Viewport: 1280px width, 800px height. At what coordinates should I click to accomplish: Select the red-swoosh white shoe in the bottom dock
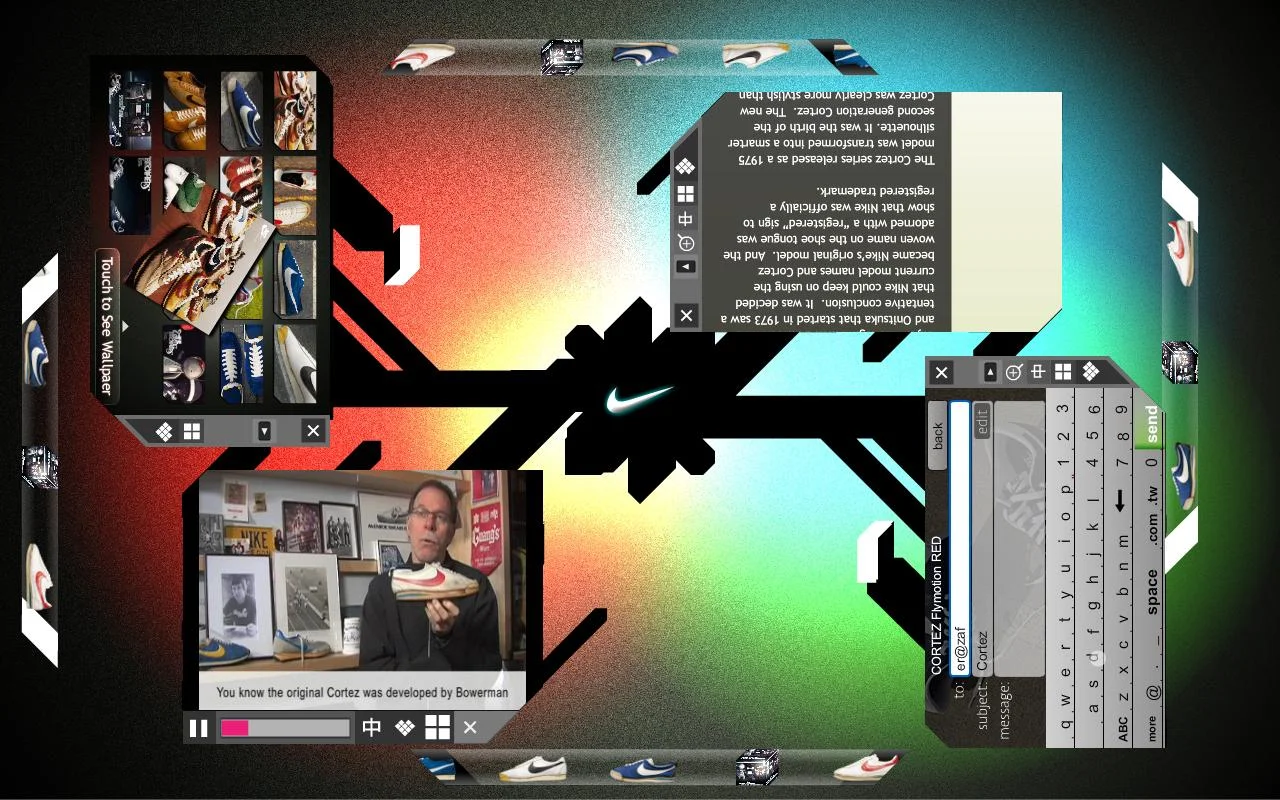point(866,766)
